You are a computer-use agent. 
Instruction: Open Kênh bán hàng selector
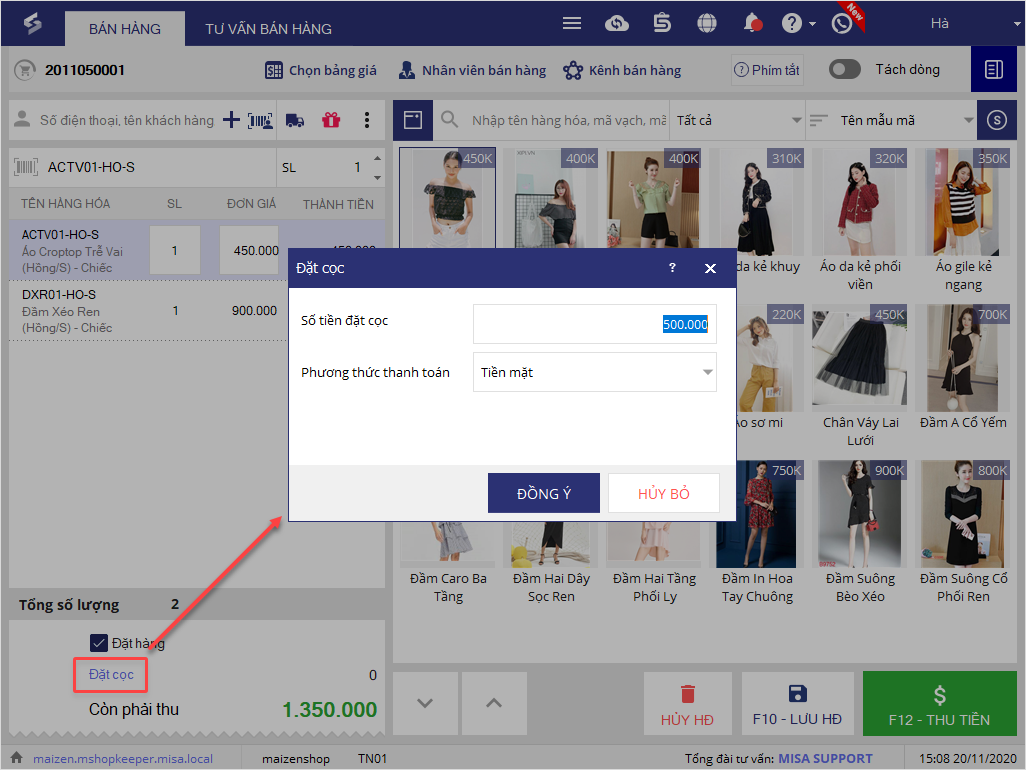pyautogui.click(x=622, y=70)
